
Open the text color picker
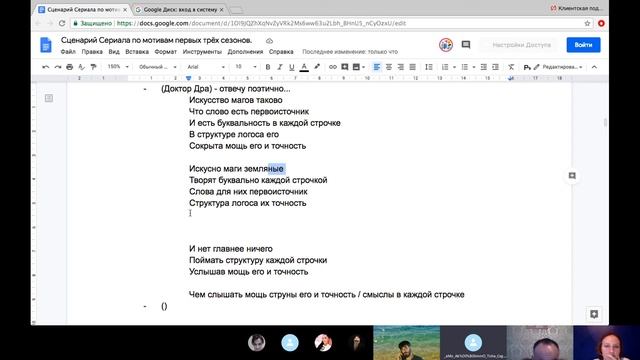(x=304, y=67)
